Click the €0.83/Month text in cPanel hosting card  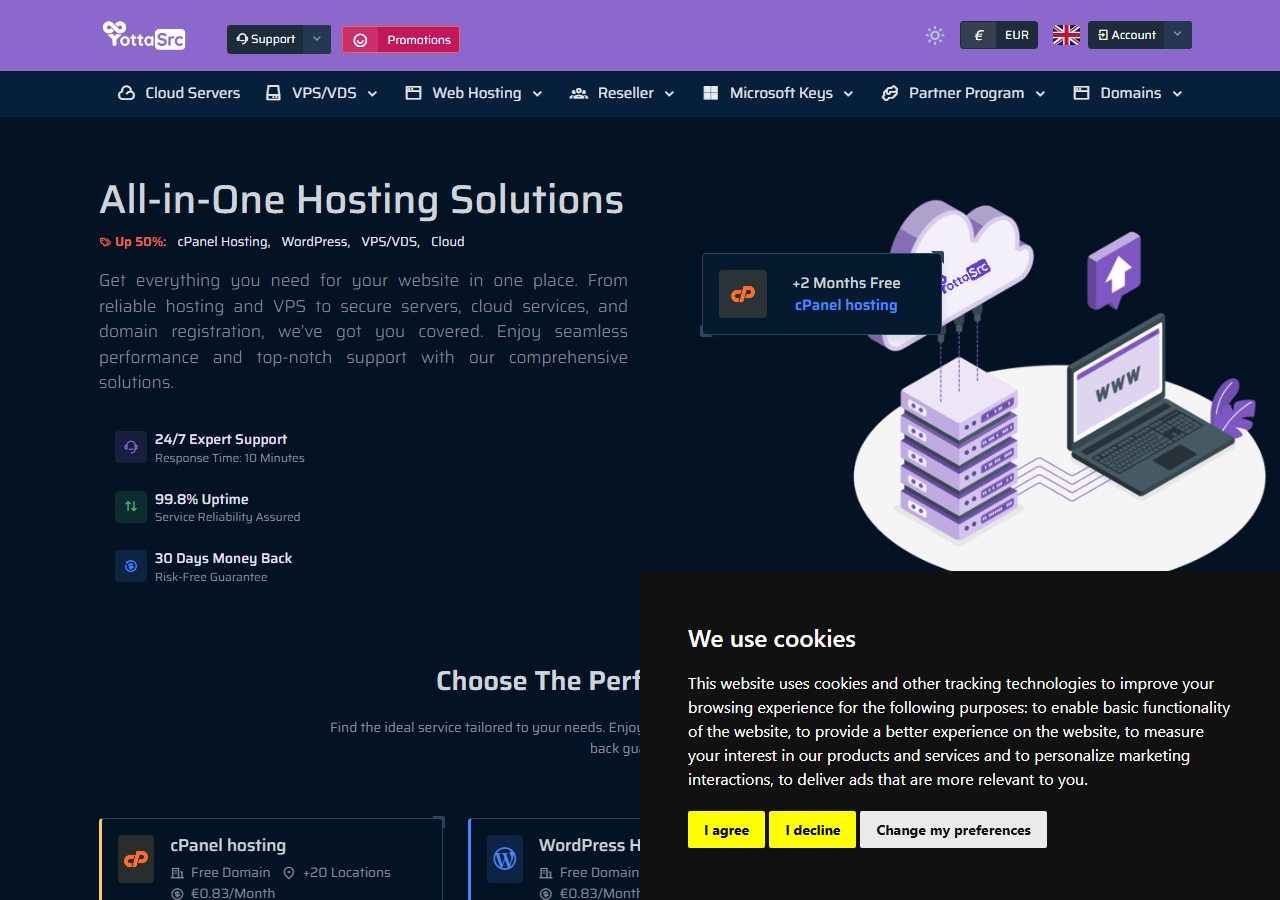coord(233,894)
